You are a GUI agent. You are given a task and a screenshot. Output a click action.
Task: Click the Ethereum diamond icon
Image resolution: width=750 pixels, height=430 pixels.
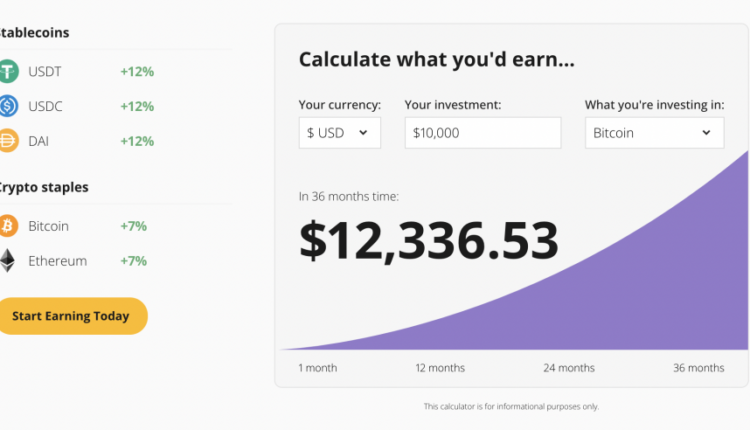[8, 261]
